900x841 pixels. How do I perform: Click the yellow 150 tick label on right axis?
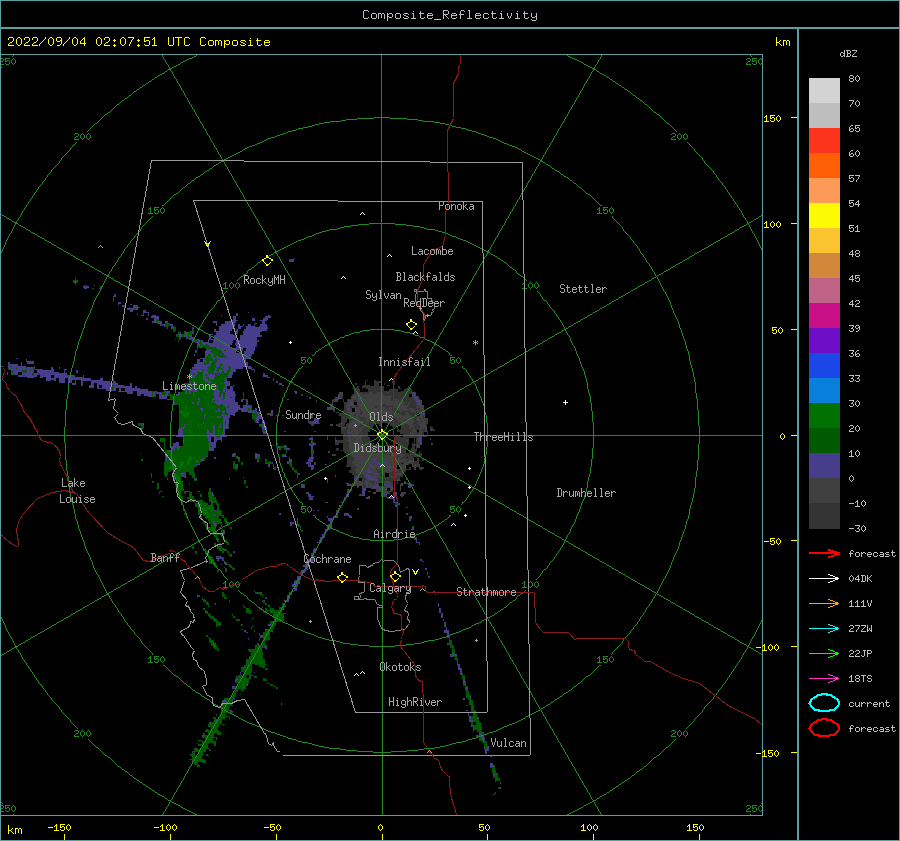coord(772,118)
